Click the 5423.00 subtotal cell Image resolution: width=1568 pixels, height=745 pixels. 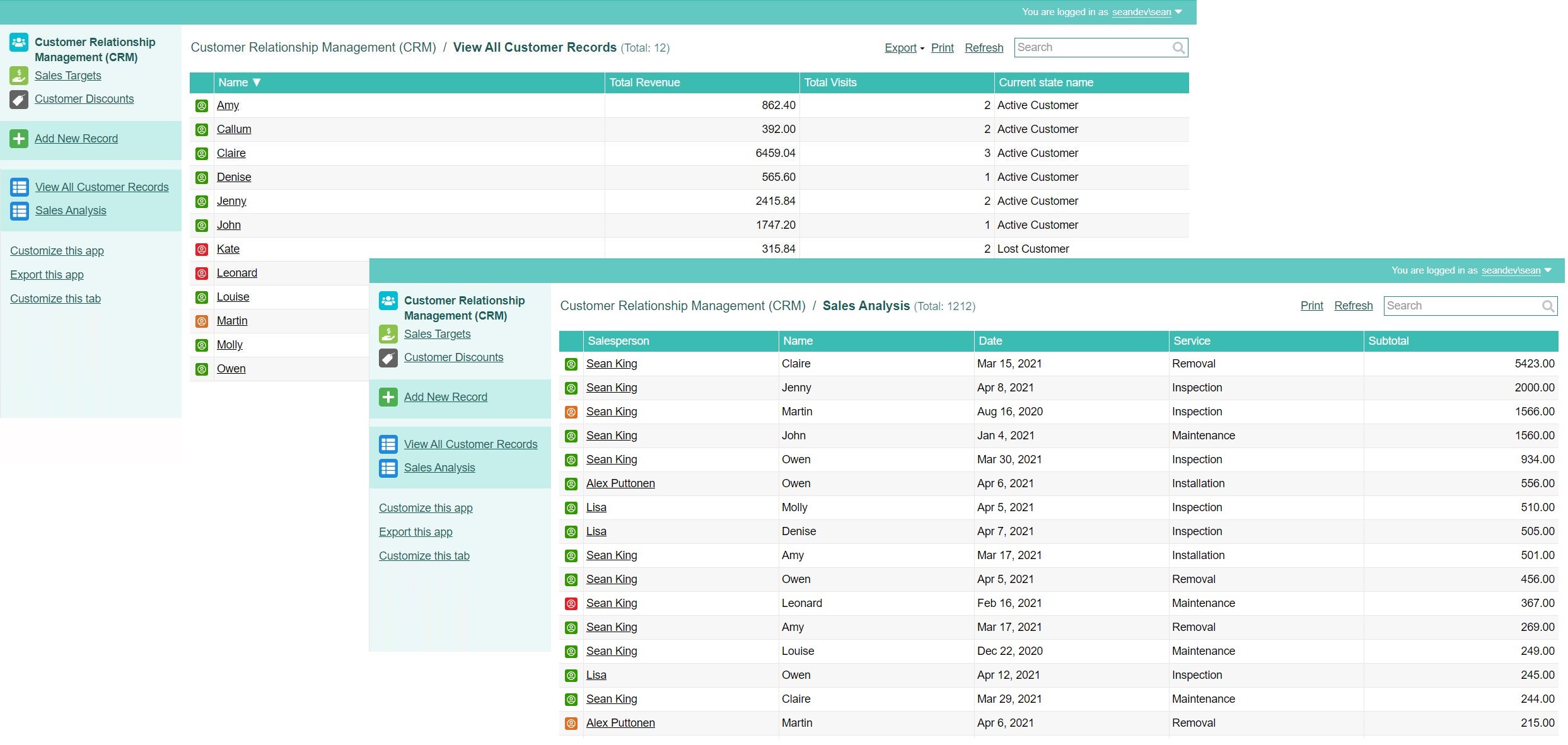point(1461,364)
